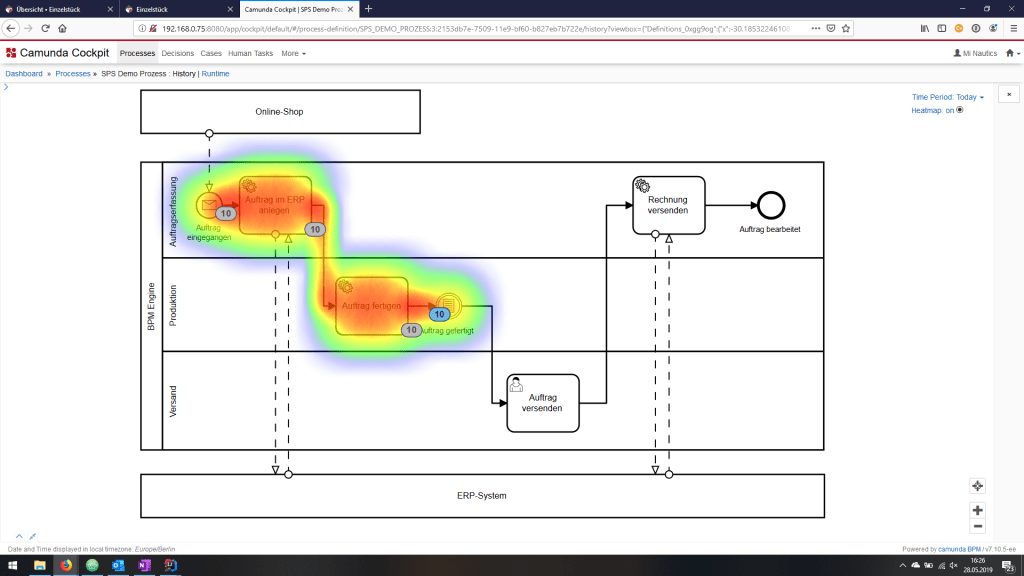Follow the Dashboard breadcrumb link
The image size is (1024, 576).
point(24,74)
